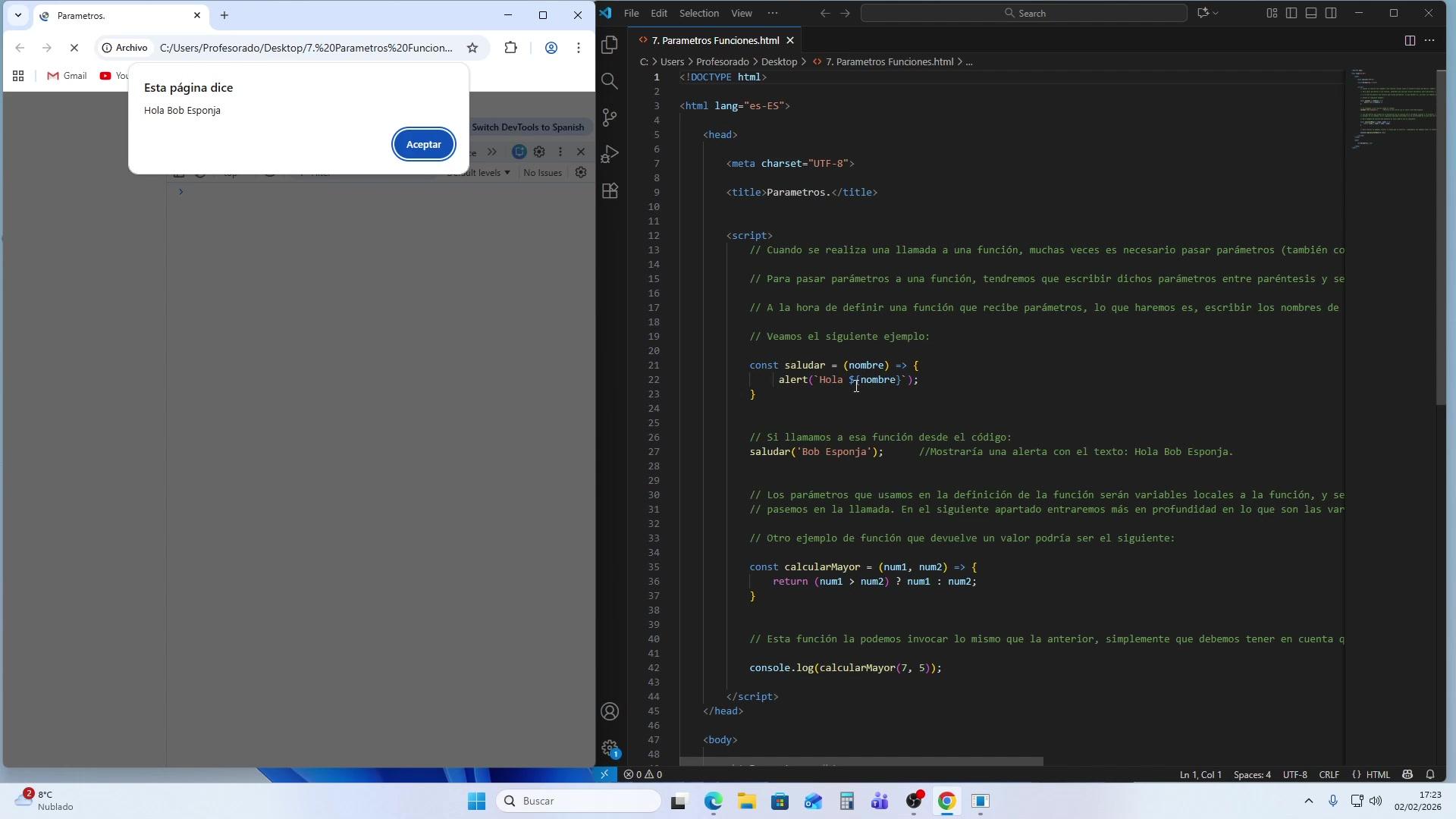
Task: Open the Manage gear in VS Code
Action: (610, 748)
